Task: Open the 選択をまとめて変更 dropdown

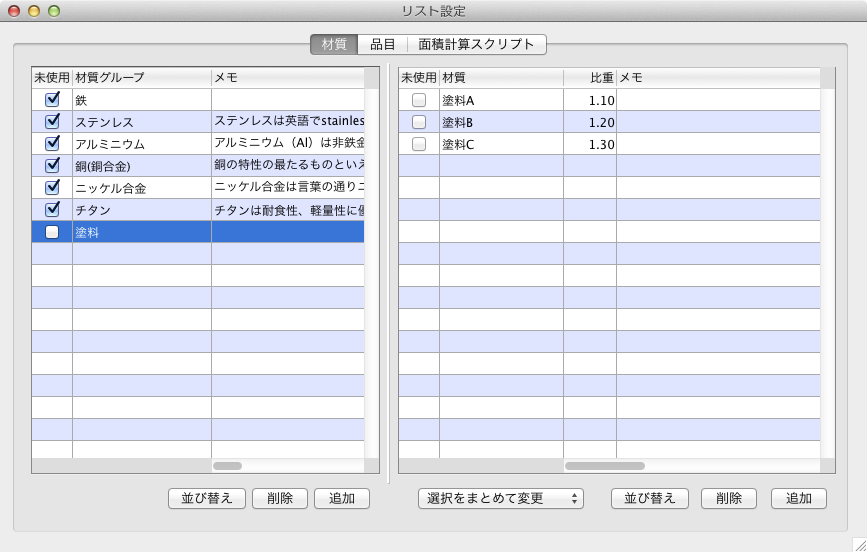Action: (x=500, y=498)
